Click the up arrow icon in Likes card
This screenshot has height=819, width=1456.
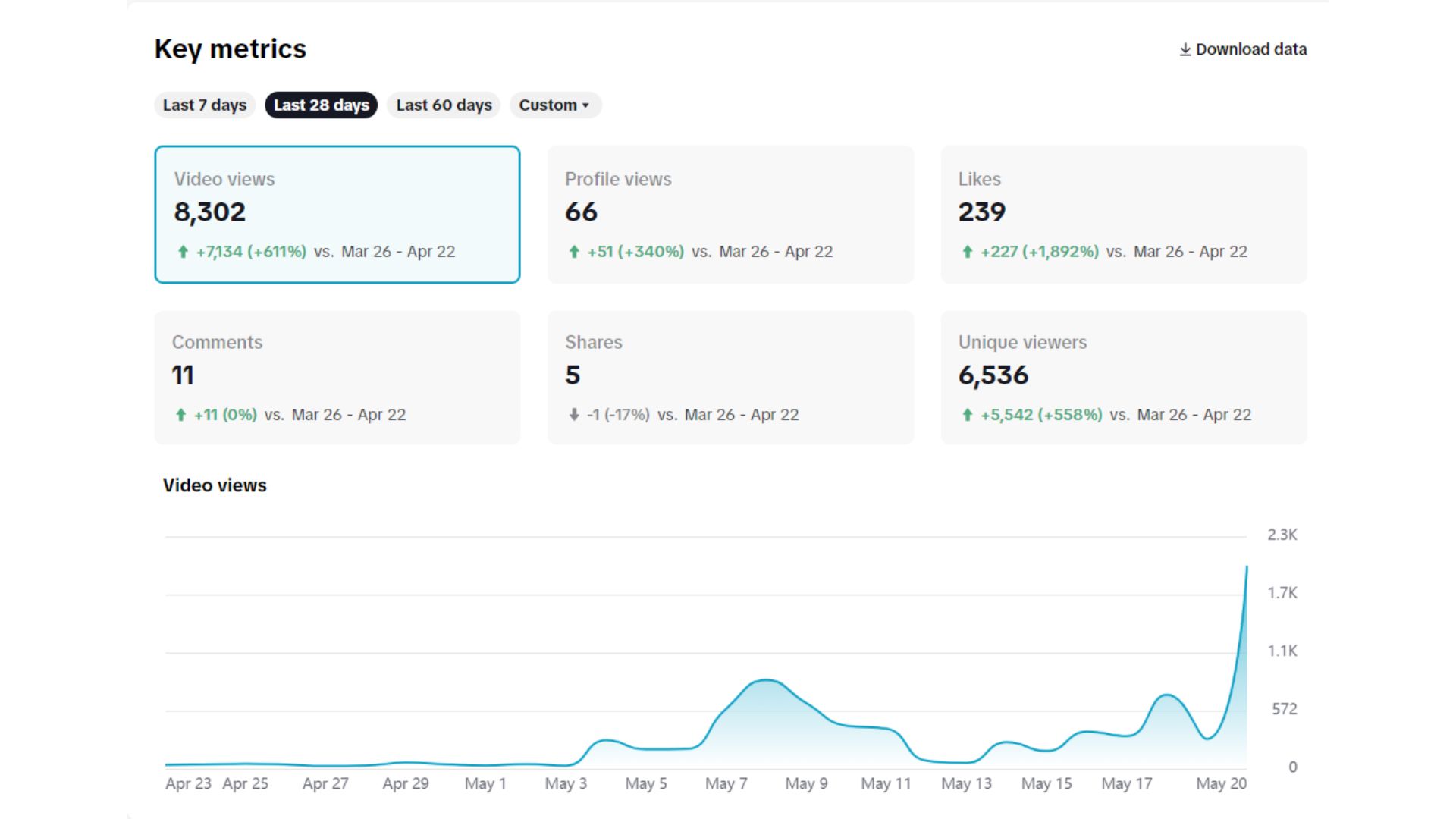pyautogui.click(x=967, y=252)
